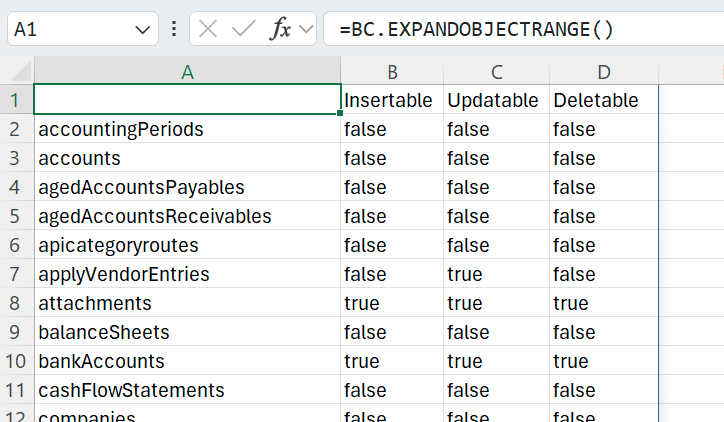The image size is (724, 422).
Task: Open Insert Function fx dialog
Action: point(281,29)
